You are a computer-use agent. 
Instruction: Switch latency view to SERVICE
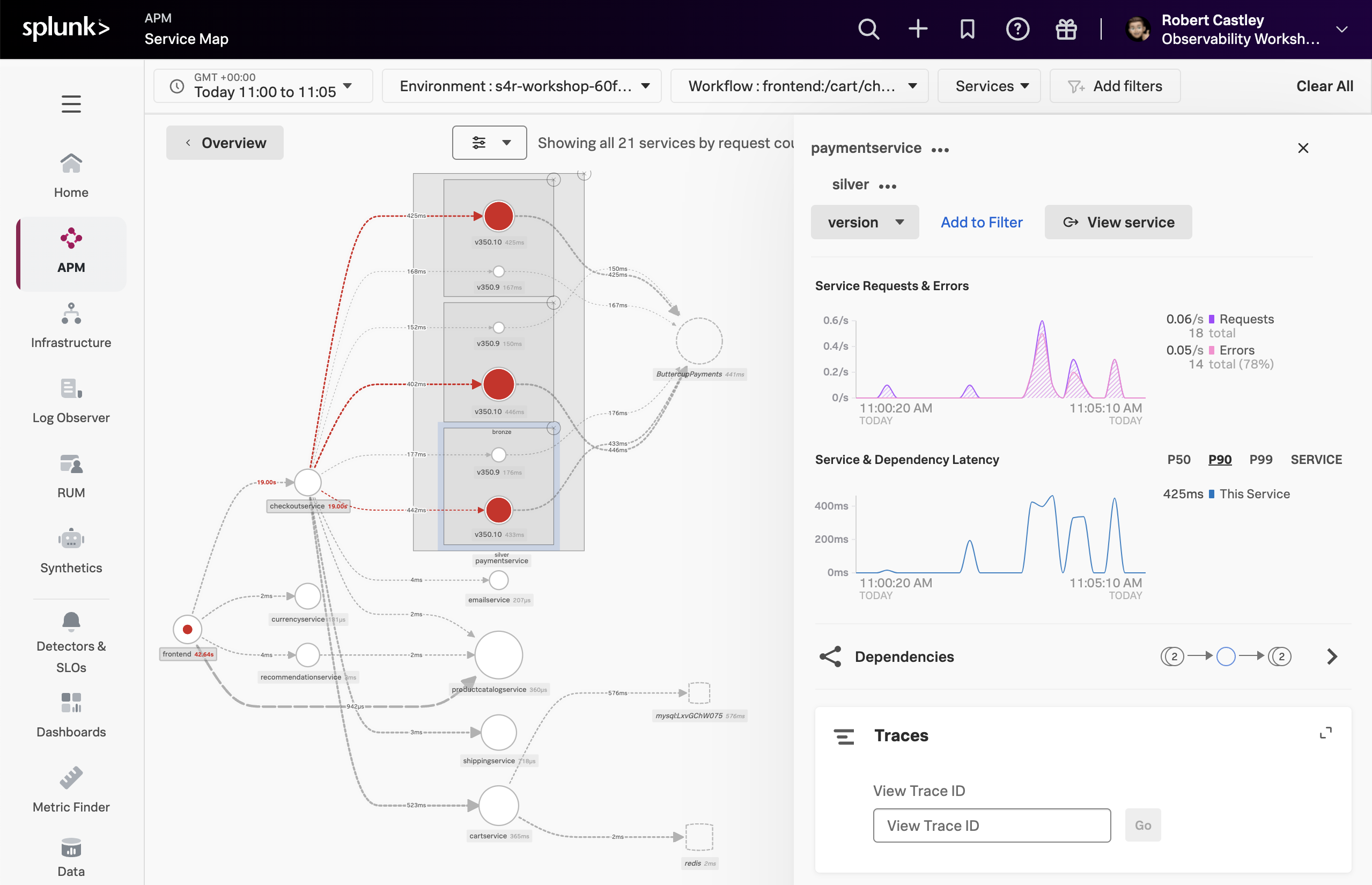pos(1316,460)
